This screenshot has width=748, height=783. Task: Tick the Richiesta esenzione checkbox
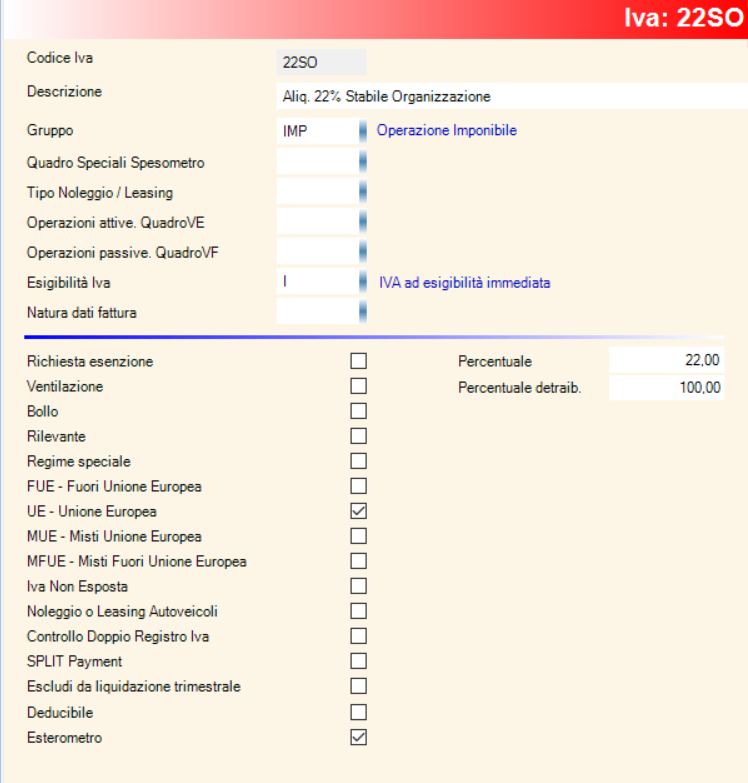click(x=359, y=361)
